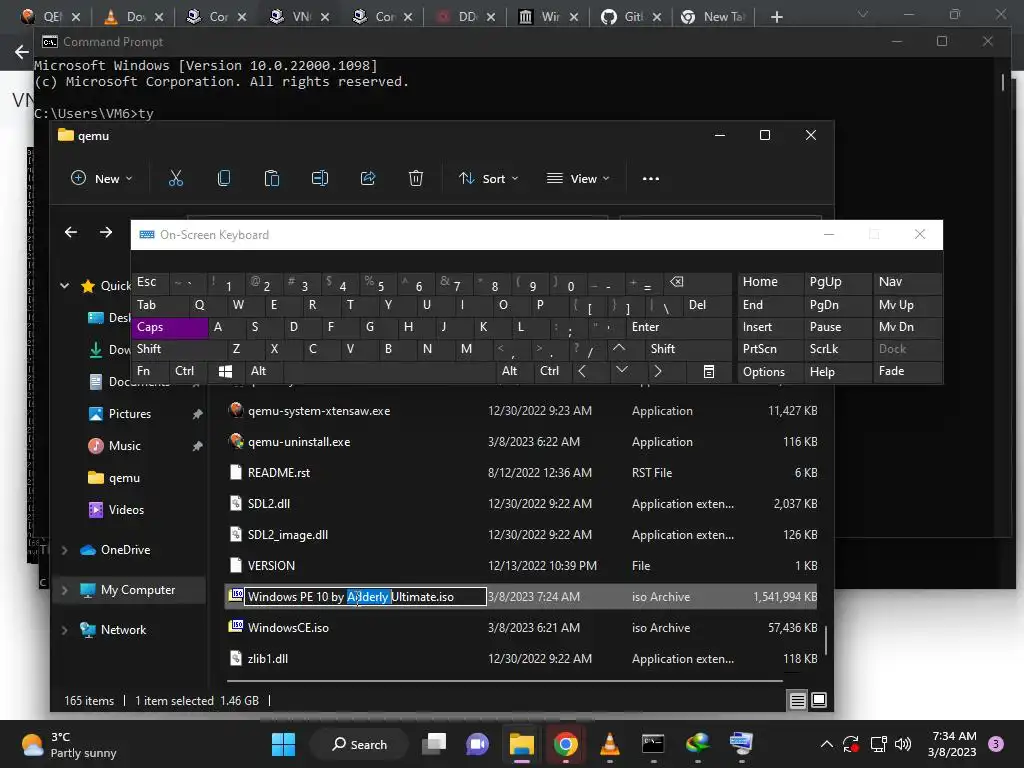Tap the right arrow key on keyboard

(658, 372)
